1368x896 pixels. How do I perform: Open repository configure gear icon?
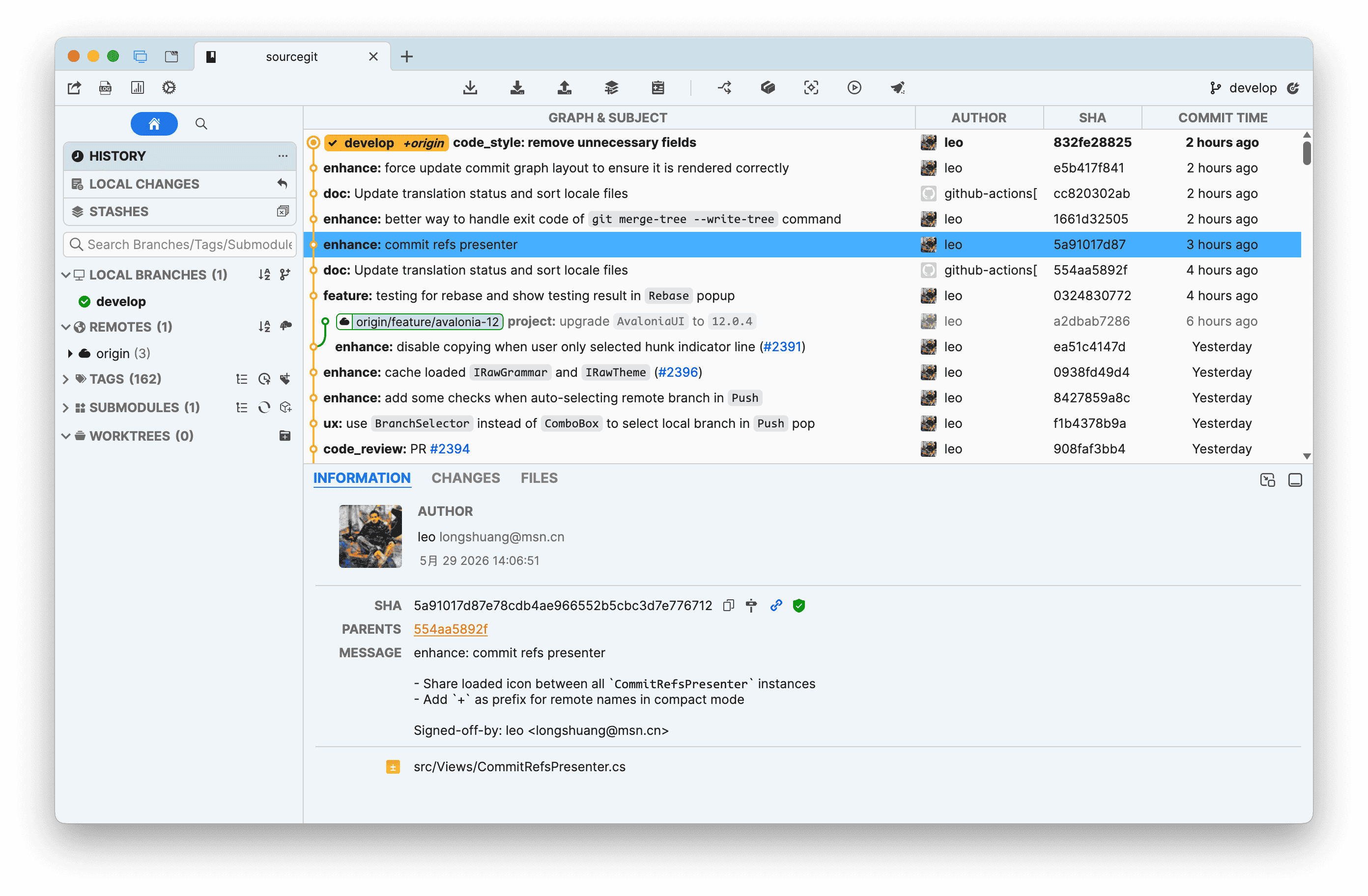169,88
